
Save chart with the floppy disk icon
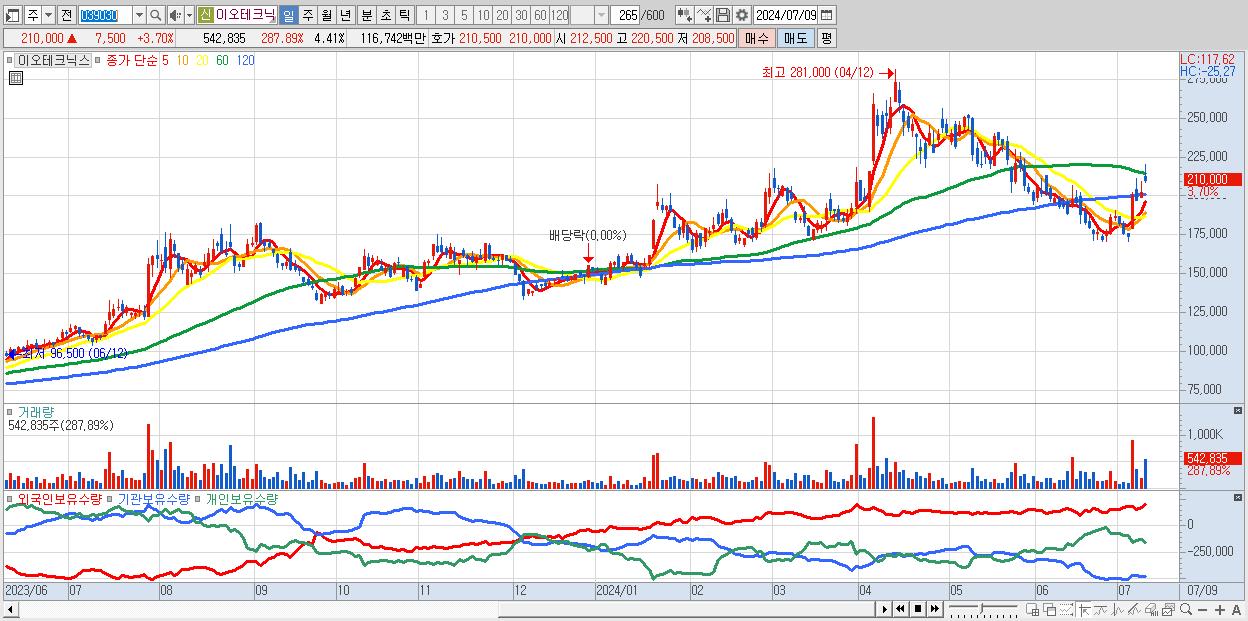pyautogui.click(x=723, y=15)
